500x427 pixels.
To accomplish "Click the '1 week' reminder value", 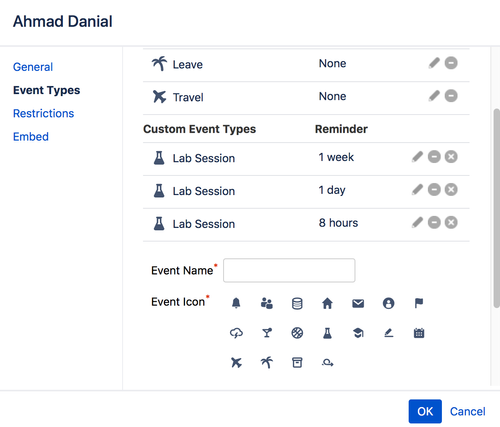I will coord(336,157).
